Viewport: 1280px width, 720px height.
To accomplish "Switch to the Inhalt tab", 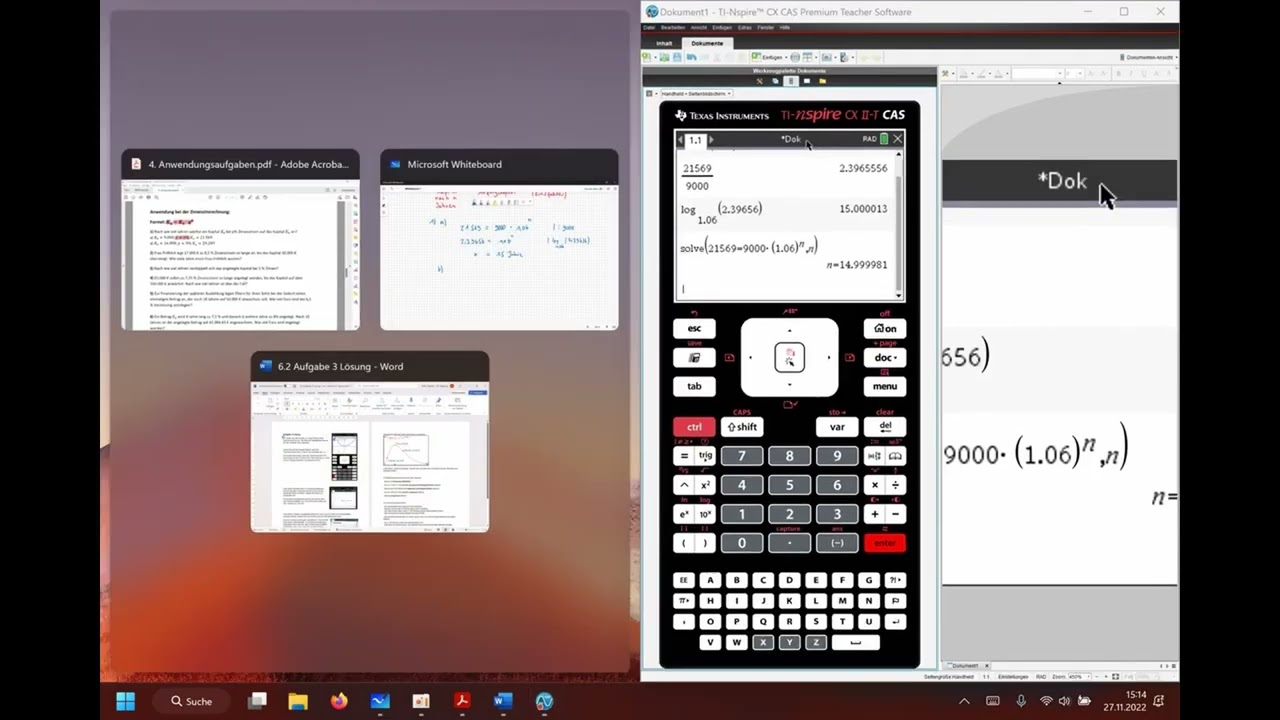I will [664, 43].
